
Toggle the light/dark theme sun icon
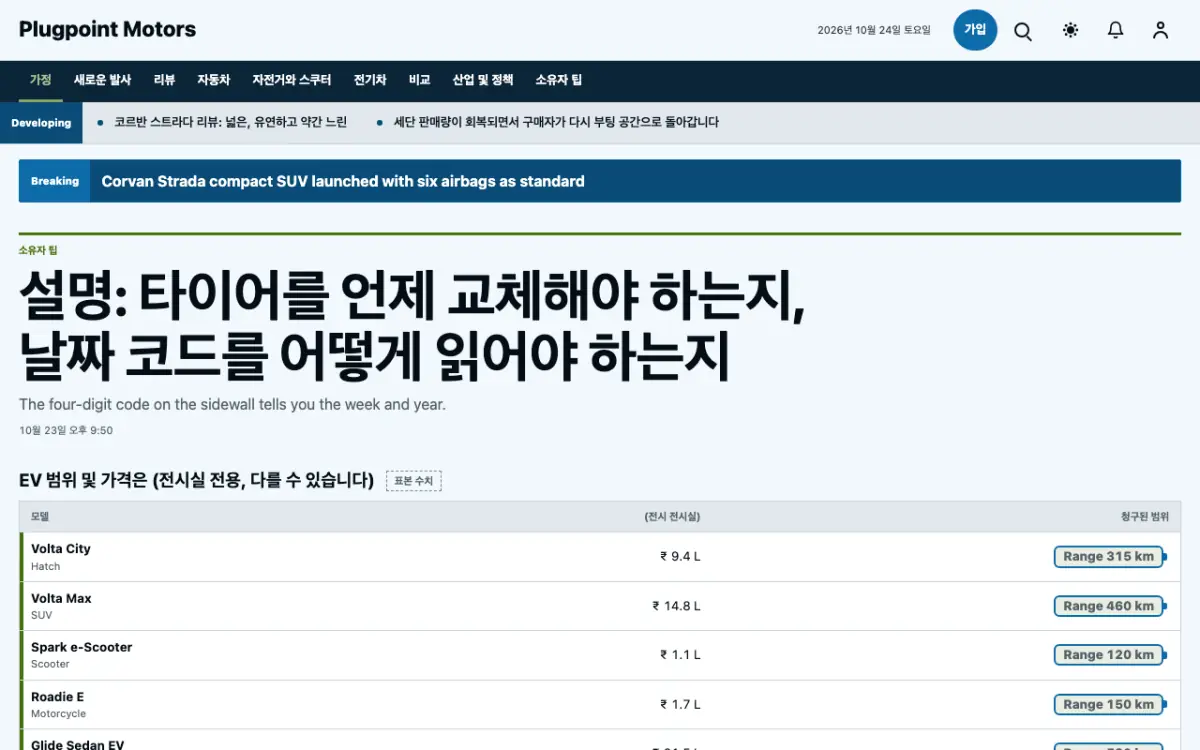pos(1070,31)
